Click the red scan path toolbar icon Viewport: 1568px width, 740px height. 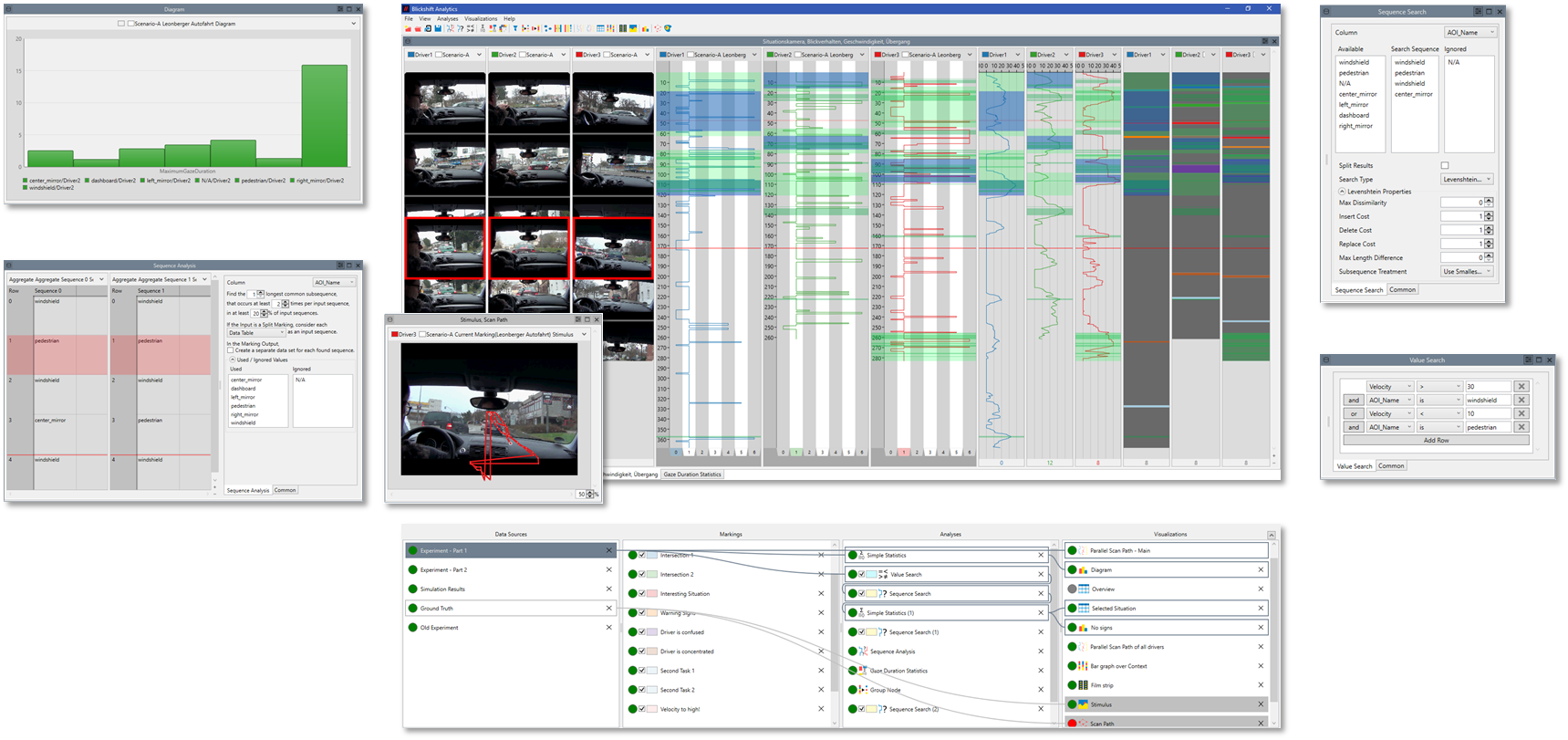tap(658, 28)
